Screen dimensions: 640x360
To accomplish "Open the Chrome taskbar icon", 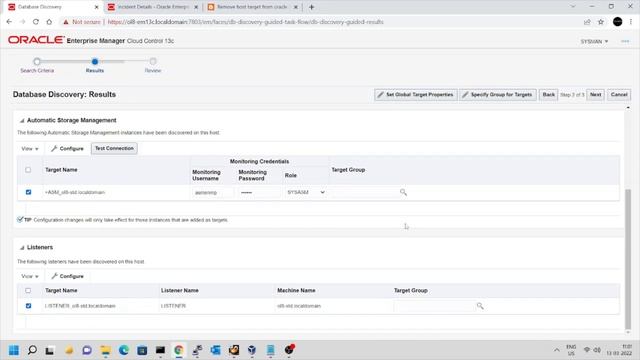I will click(178, 350).
